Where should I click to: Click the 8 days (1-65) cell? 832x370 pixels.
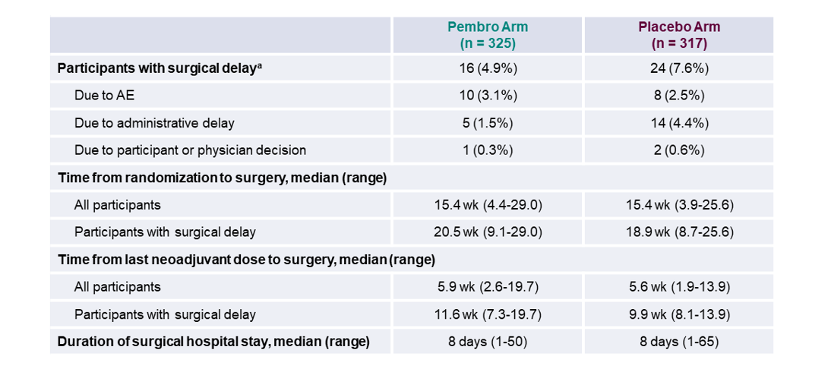[679, 341]
